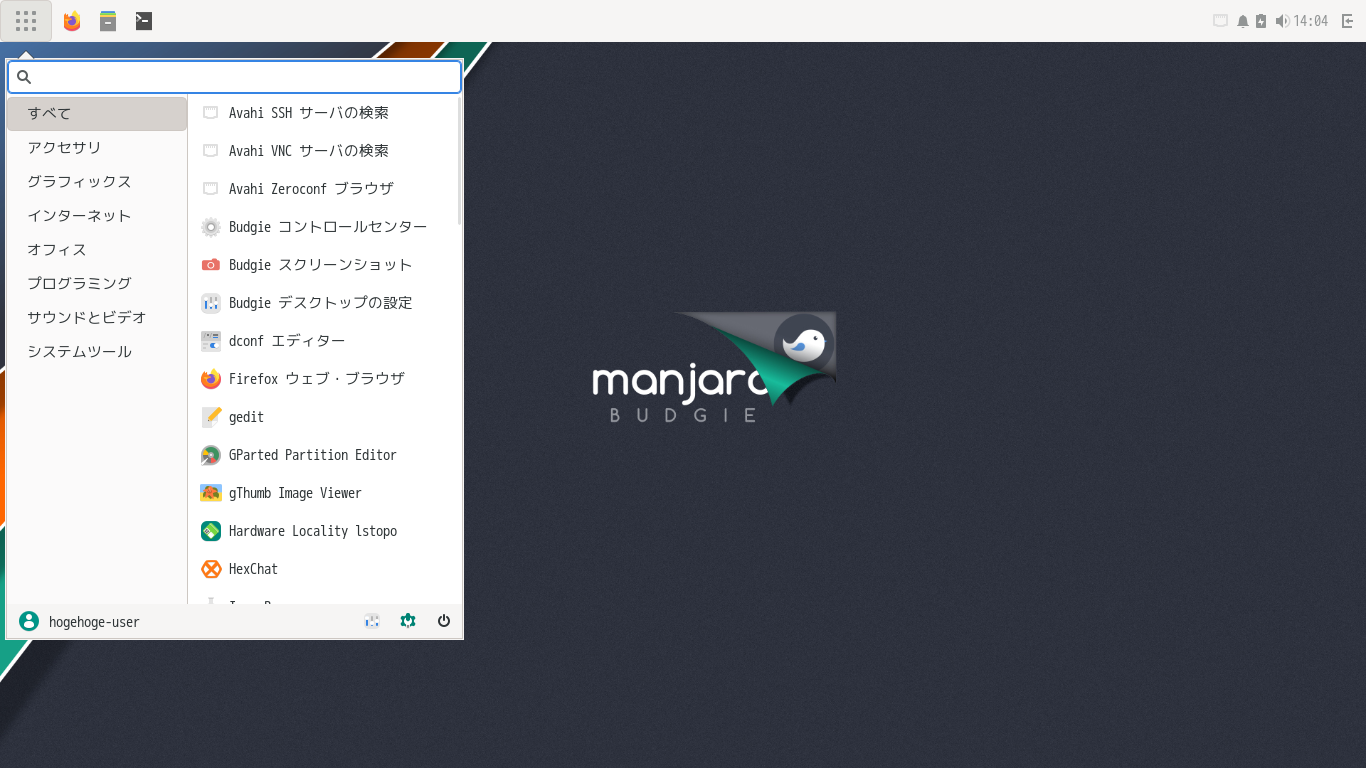Launch HexChat

(323, 569)
